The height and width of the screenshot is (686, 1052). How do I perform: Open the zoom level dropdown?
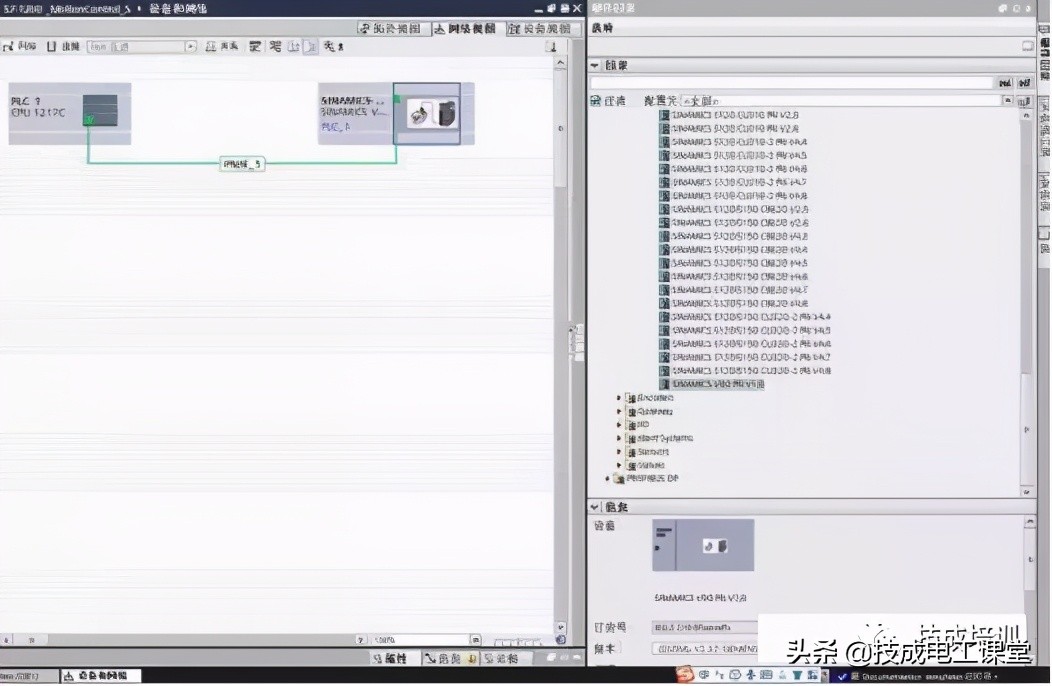(475, 639)
